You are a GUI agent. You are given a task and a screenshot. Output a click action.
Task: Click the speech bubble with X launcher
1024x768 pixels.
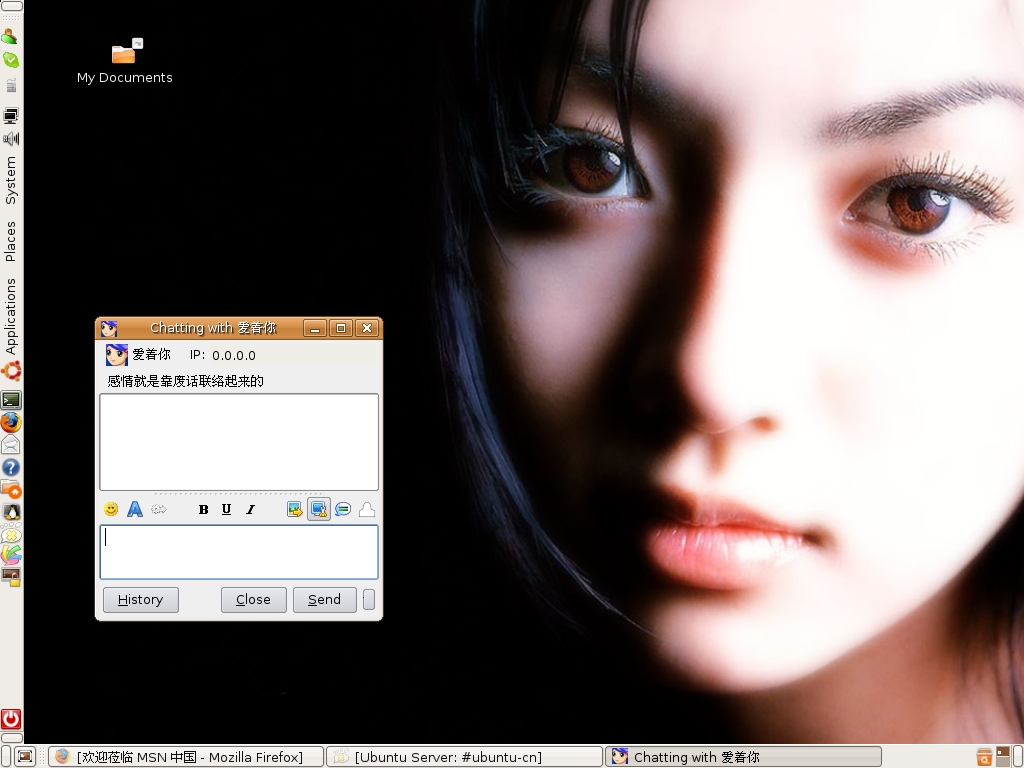11,534
